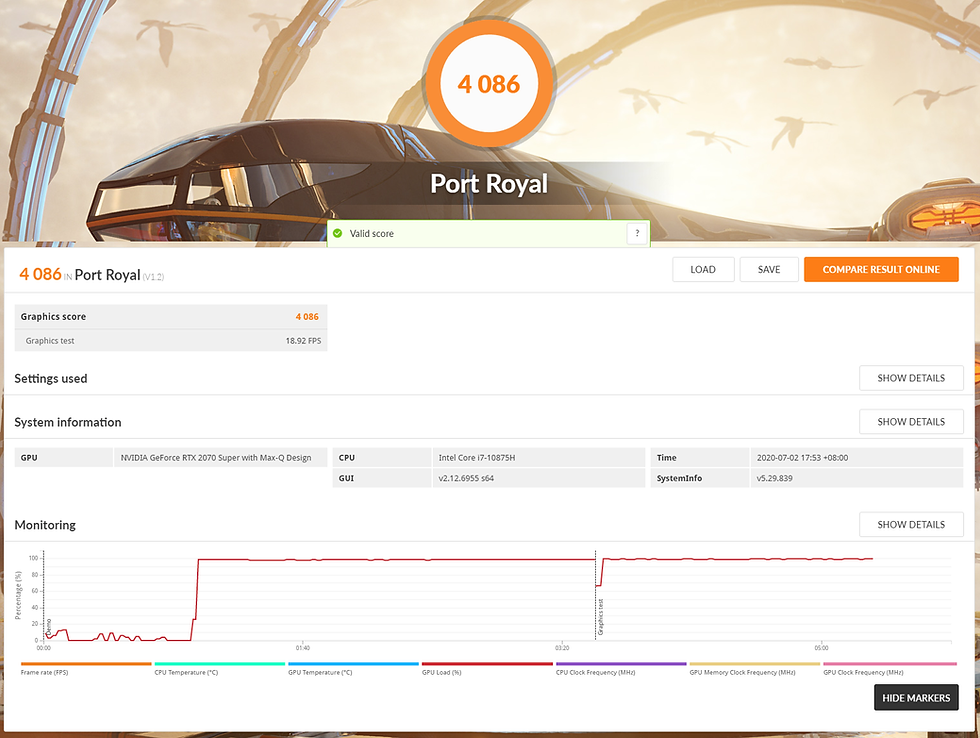Click the System information heading
This screenshot has height=738, width=980.
point(68,422)
